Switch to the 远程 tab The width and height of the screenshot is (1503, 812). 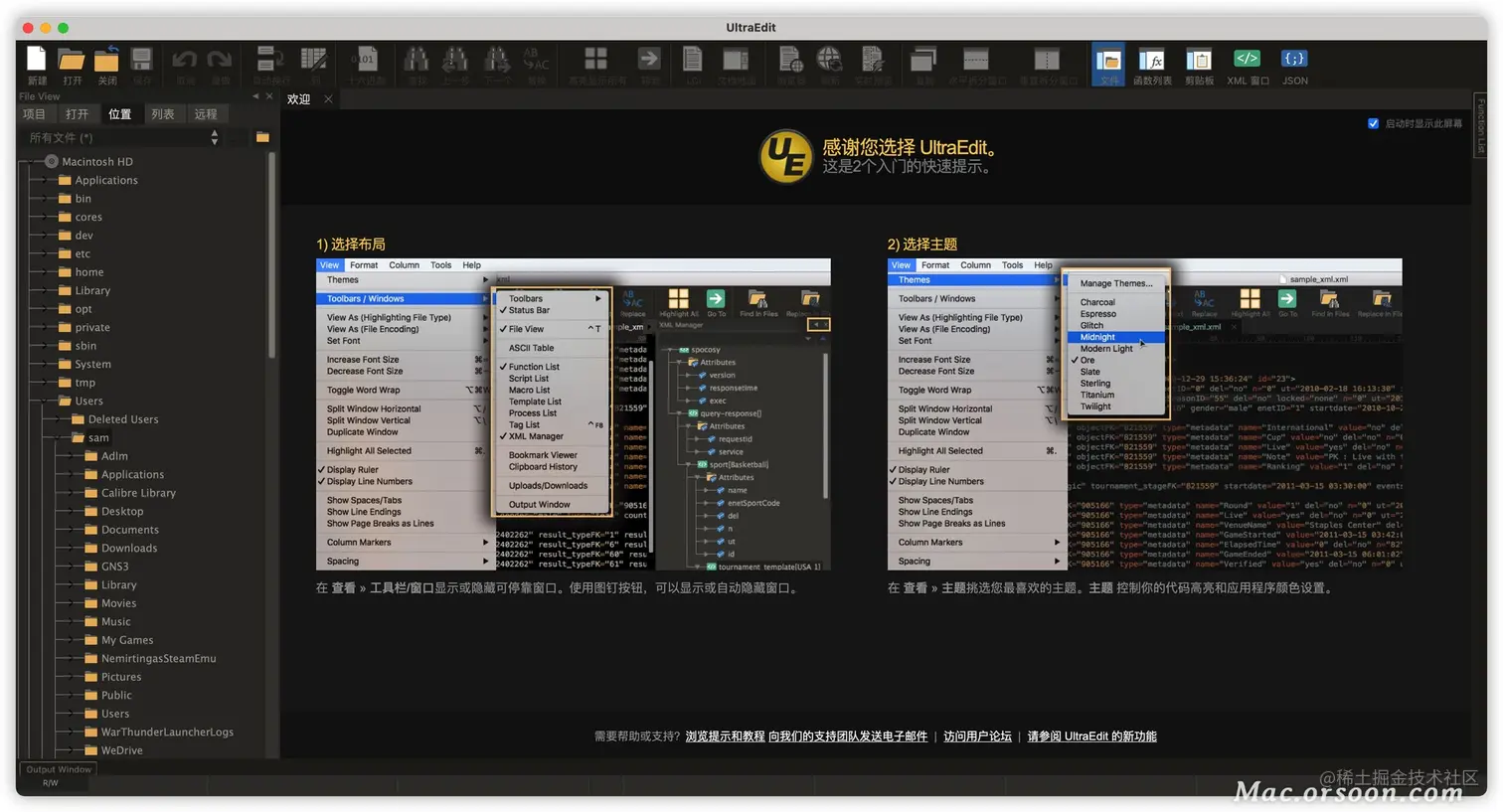[206, 114]
